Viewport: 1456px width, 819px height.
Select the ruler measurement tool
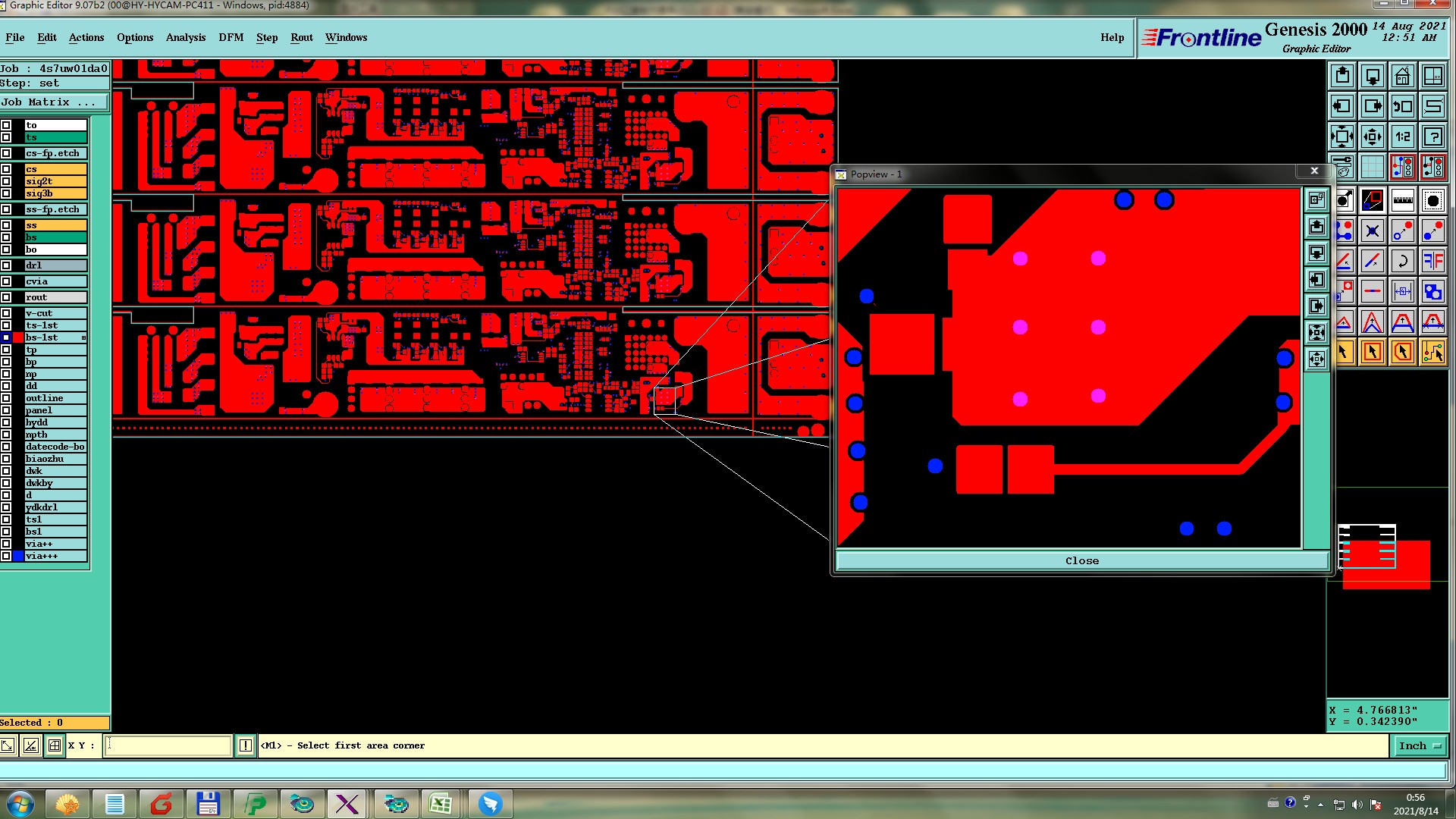tap(1403, 201)
